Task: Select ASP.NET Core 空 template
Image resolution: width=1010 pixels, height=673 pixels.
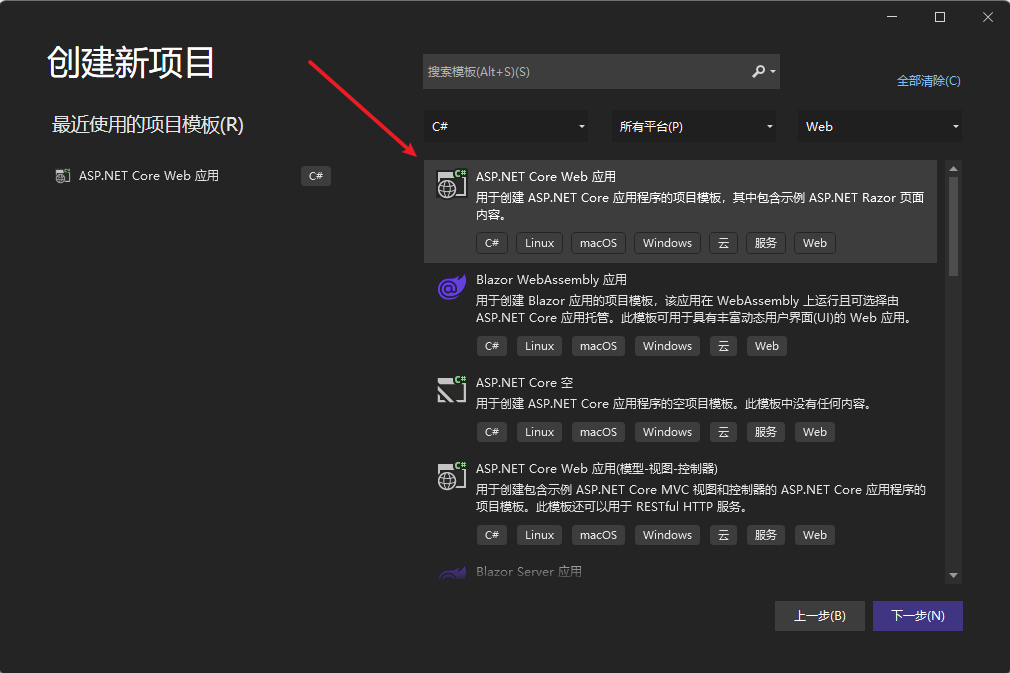Action: coord(680,408)
